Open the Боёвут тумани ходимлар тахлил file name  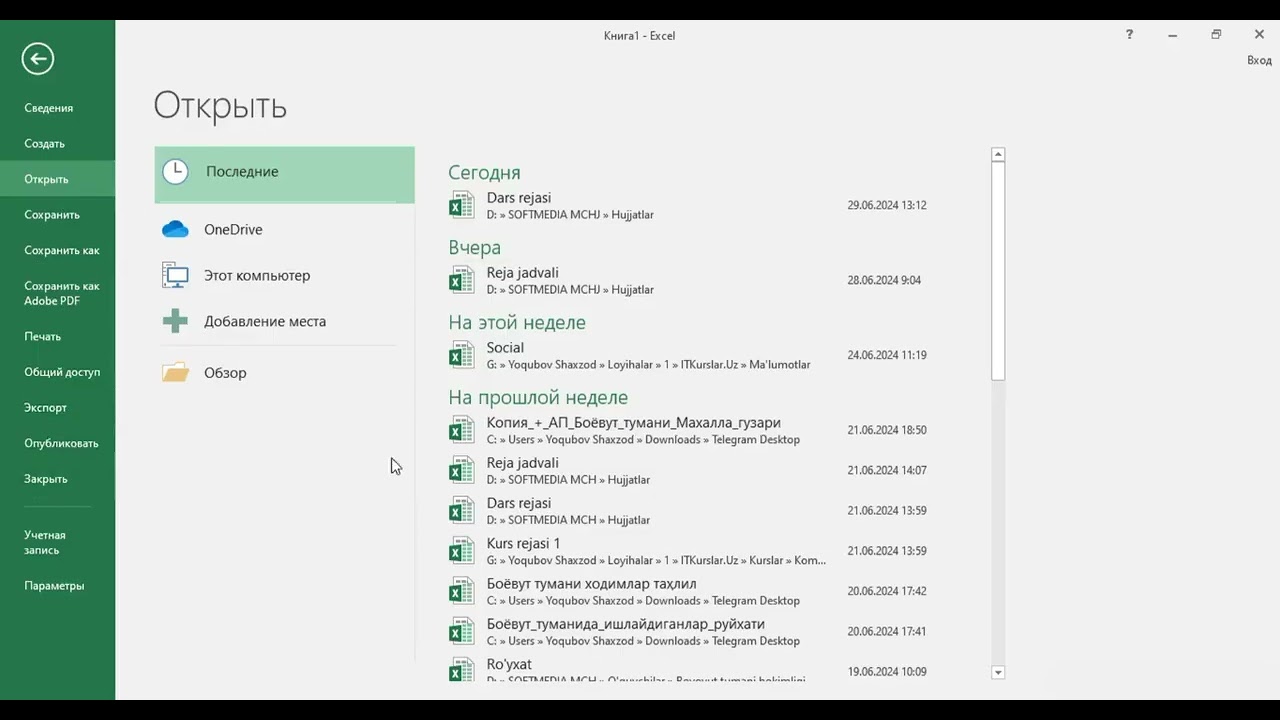point(591,584)
